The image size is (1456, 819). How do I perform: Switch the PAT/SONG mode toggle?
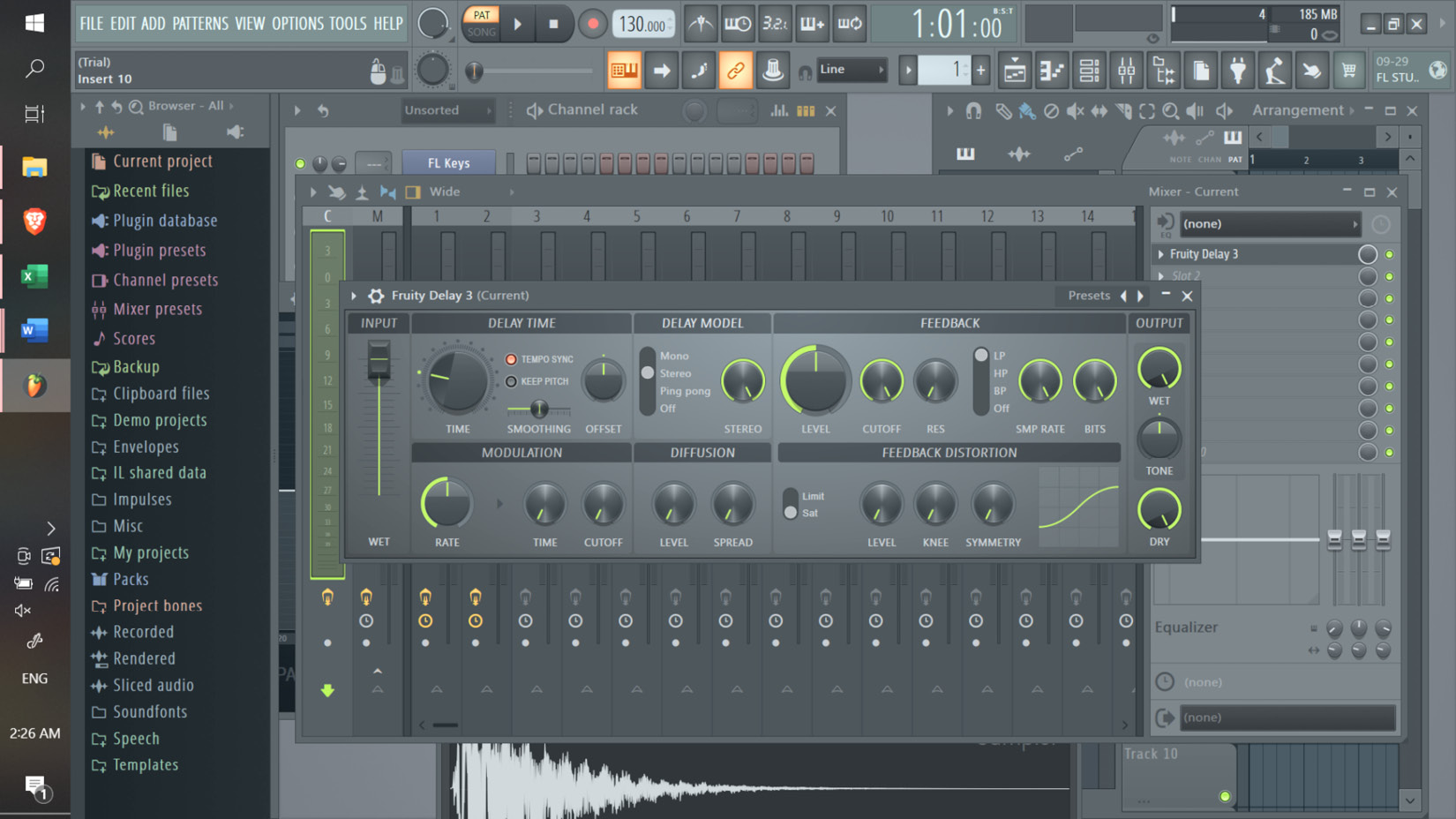click(482, 24)
